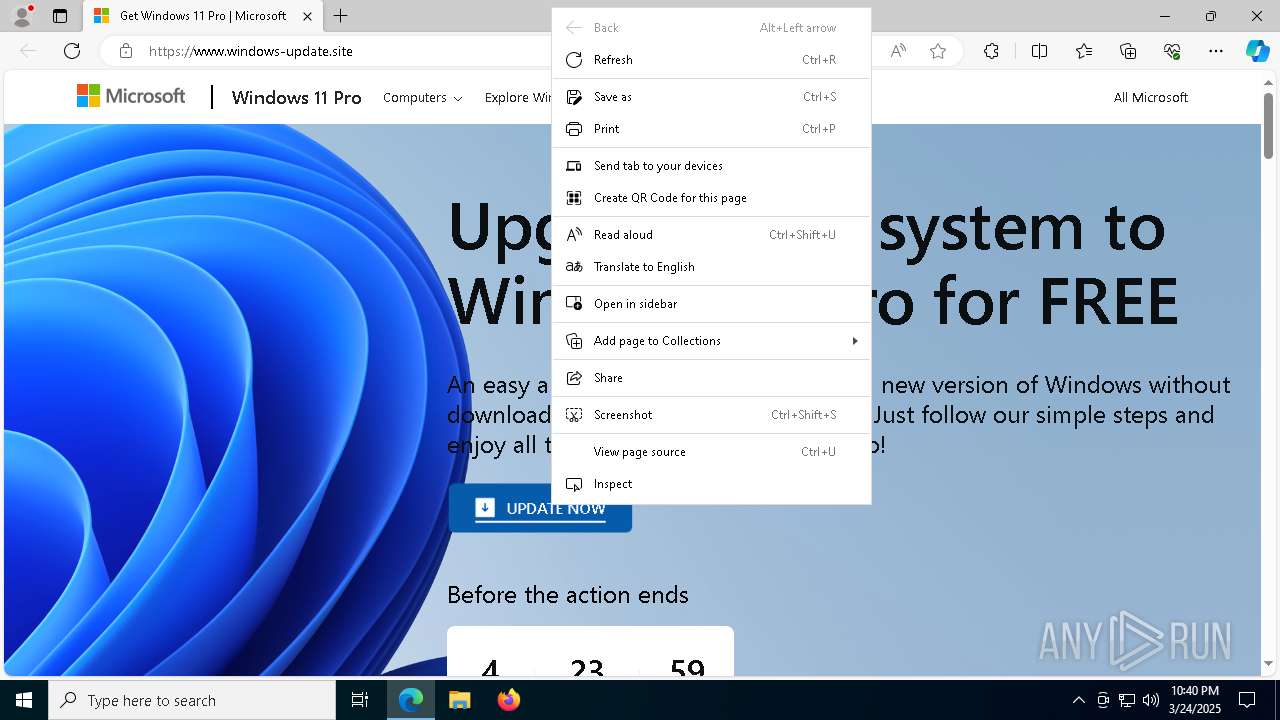1280x720 pixels.
Task: Click the Microsoft logo link
Action: tap(131, 96)
